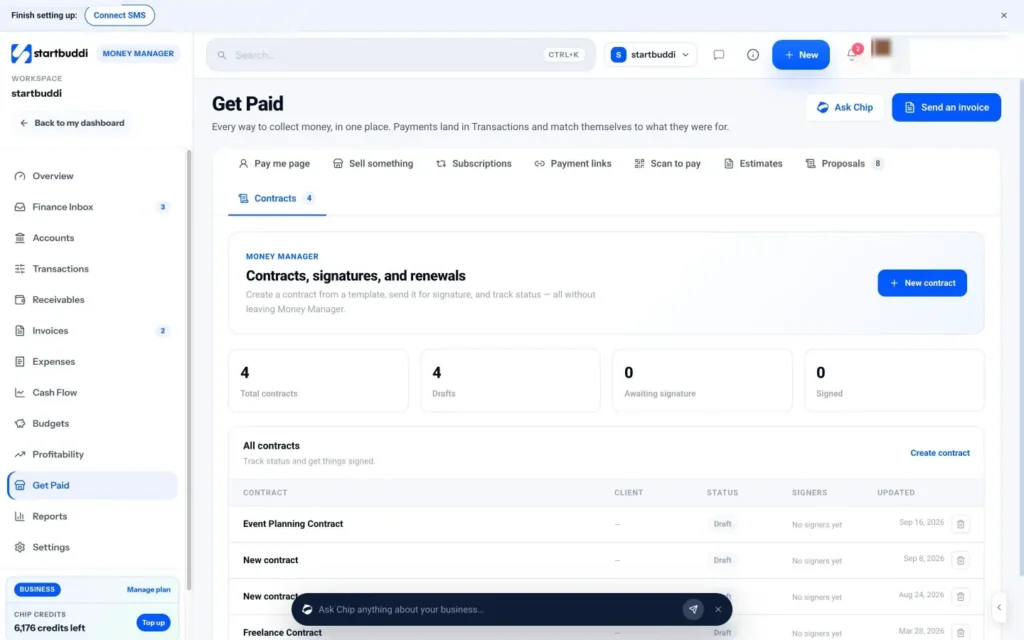The width and height of the screenshot is (1024, 640).
Task: Open the Event Planning Contract
Action: click(x=293, y=524)
